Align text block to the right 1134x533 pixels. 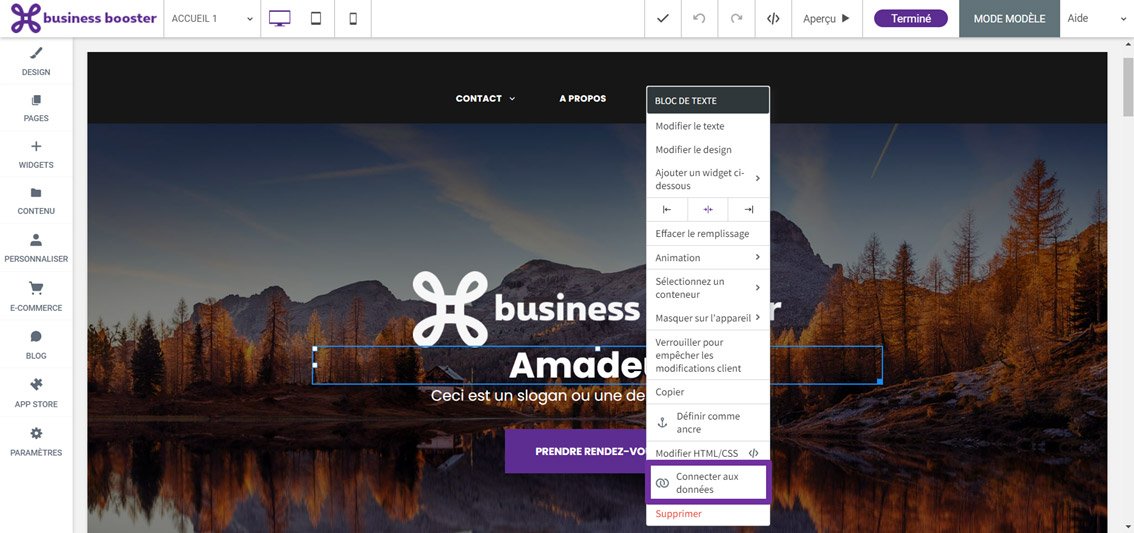748,209
